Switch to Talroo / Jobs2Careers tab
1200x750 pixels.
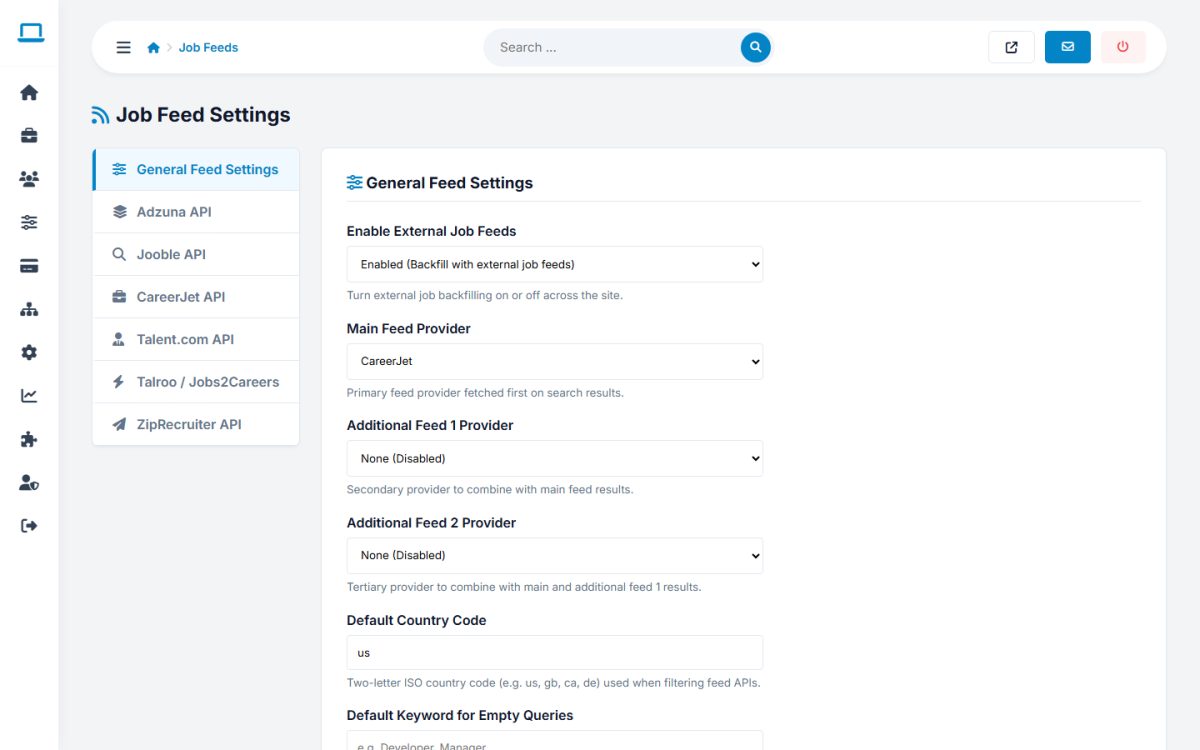[x=196, y=382]
